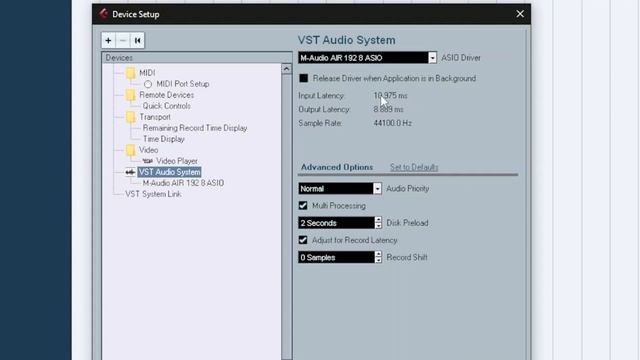
Task: Click the Set to Defaults link
Action: point(414,167)
